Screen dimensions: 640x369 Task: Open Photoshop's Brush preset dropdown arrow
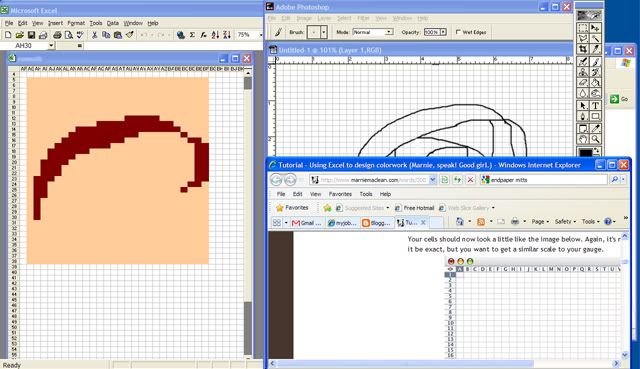[x=324, y=32]
